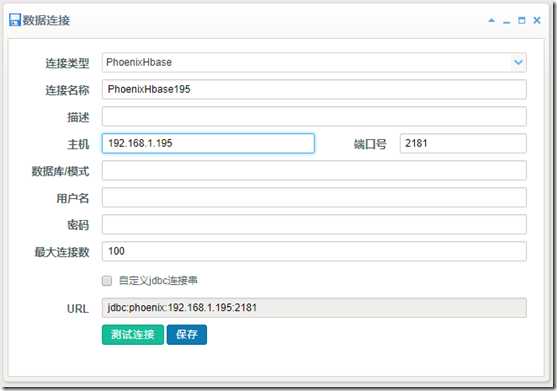The width and height of the screenshot is (557, 391).
Task: Click the 用户名 label
Action: pyautogui.click(x=72, y=198)
